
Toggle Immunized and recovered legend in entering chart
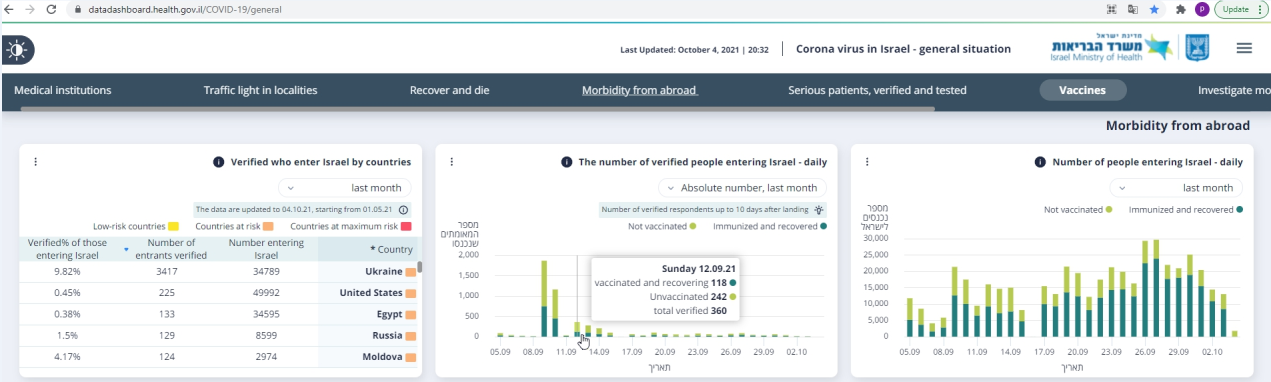pos(1185,210)
